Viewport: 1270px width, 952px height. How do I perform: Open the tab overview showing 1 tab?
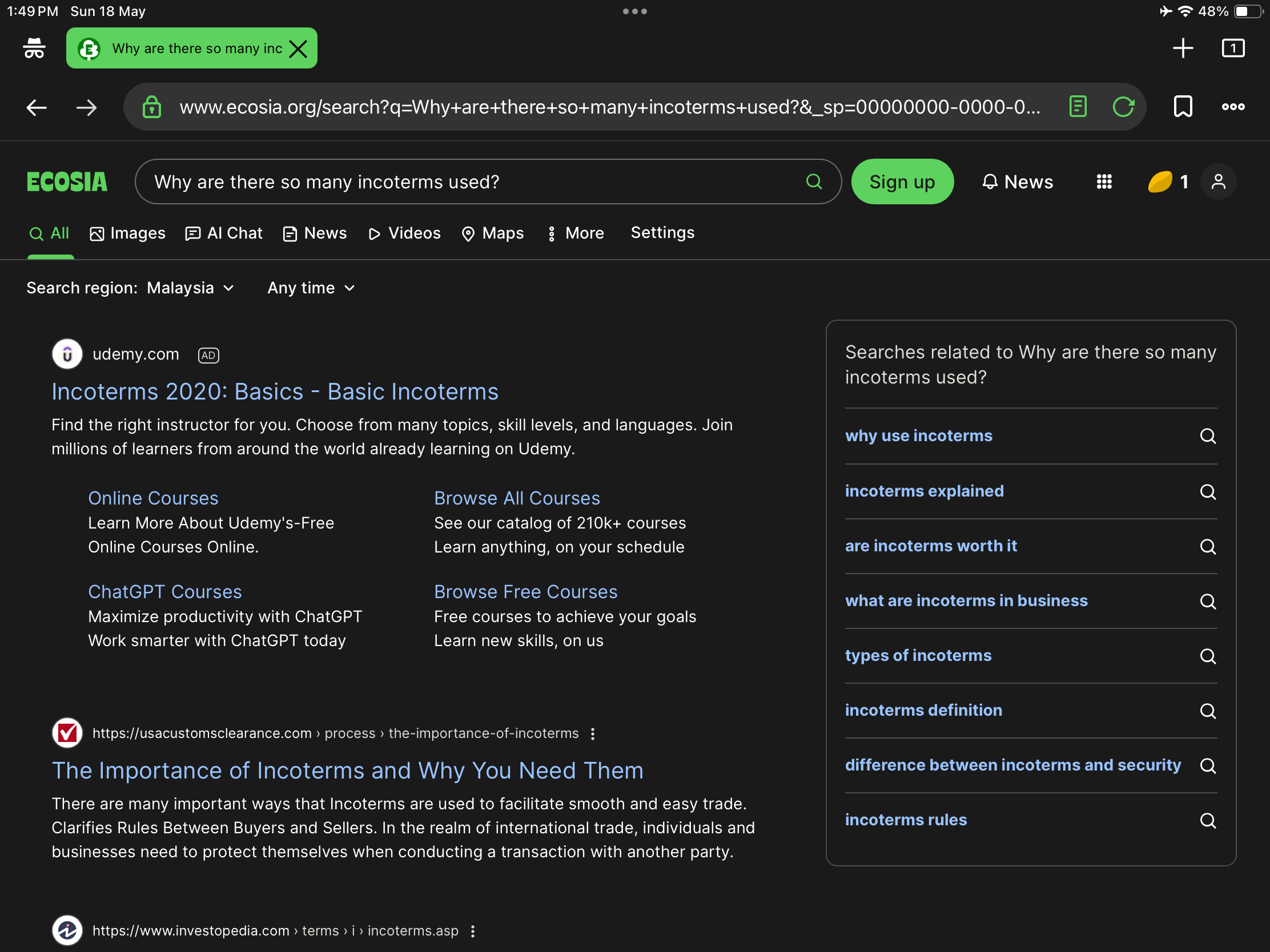coord(1233,48)
